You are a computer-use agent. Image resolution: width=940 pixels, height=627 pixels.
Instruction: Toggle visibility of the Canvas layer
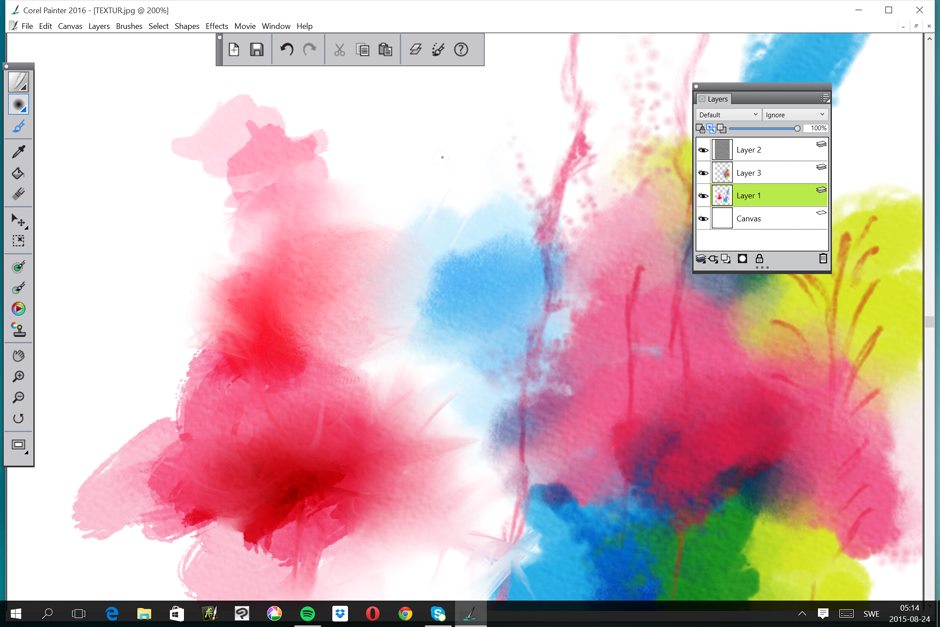point(703,218)
